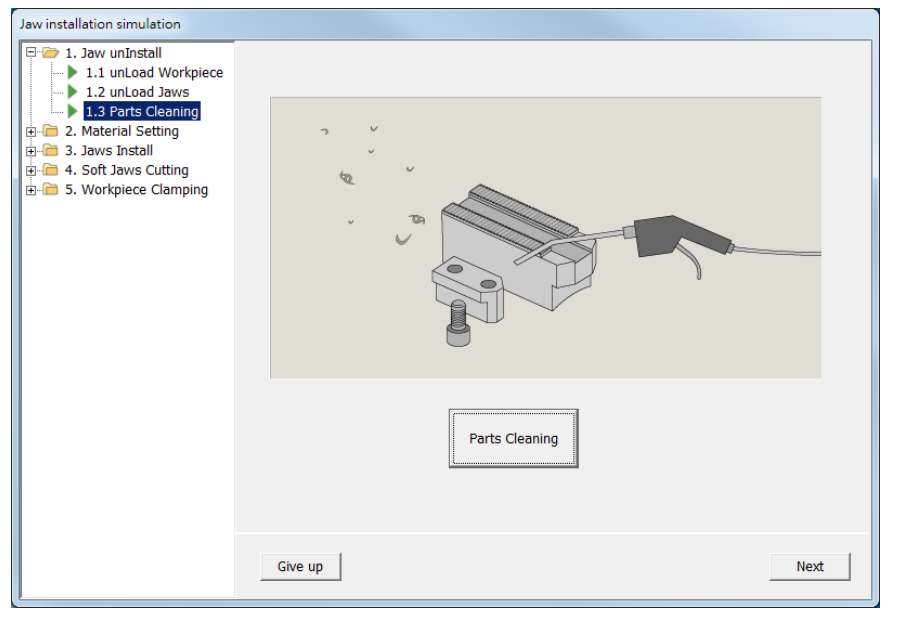Click the folder icon beside Material Setting
The height and width of the screenshot is (619, 897).
click(51, 131)
